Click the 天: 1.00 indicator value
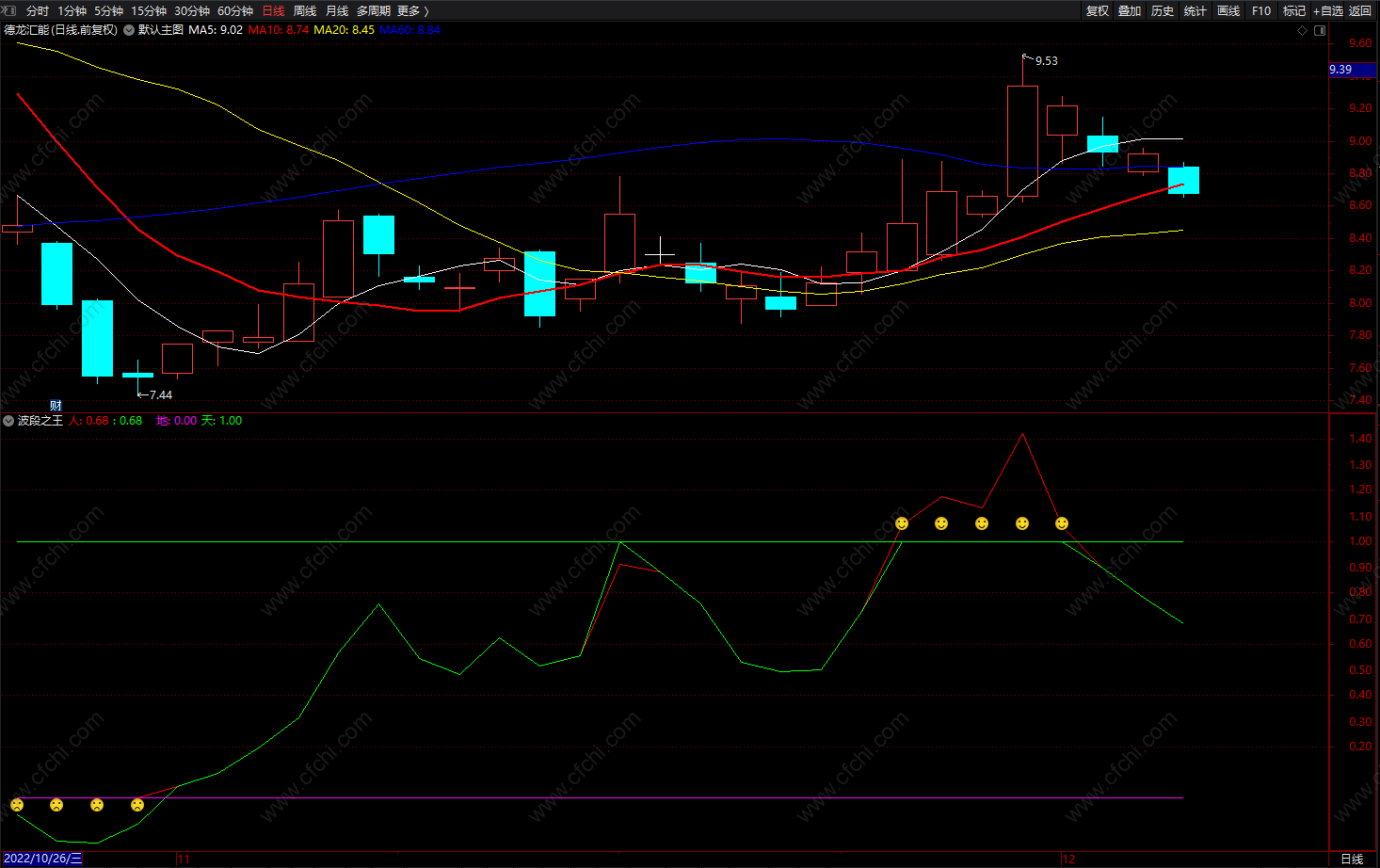 click(x=221, y=421)
